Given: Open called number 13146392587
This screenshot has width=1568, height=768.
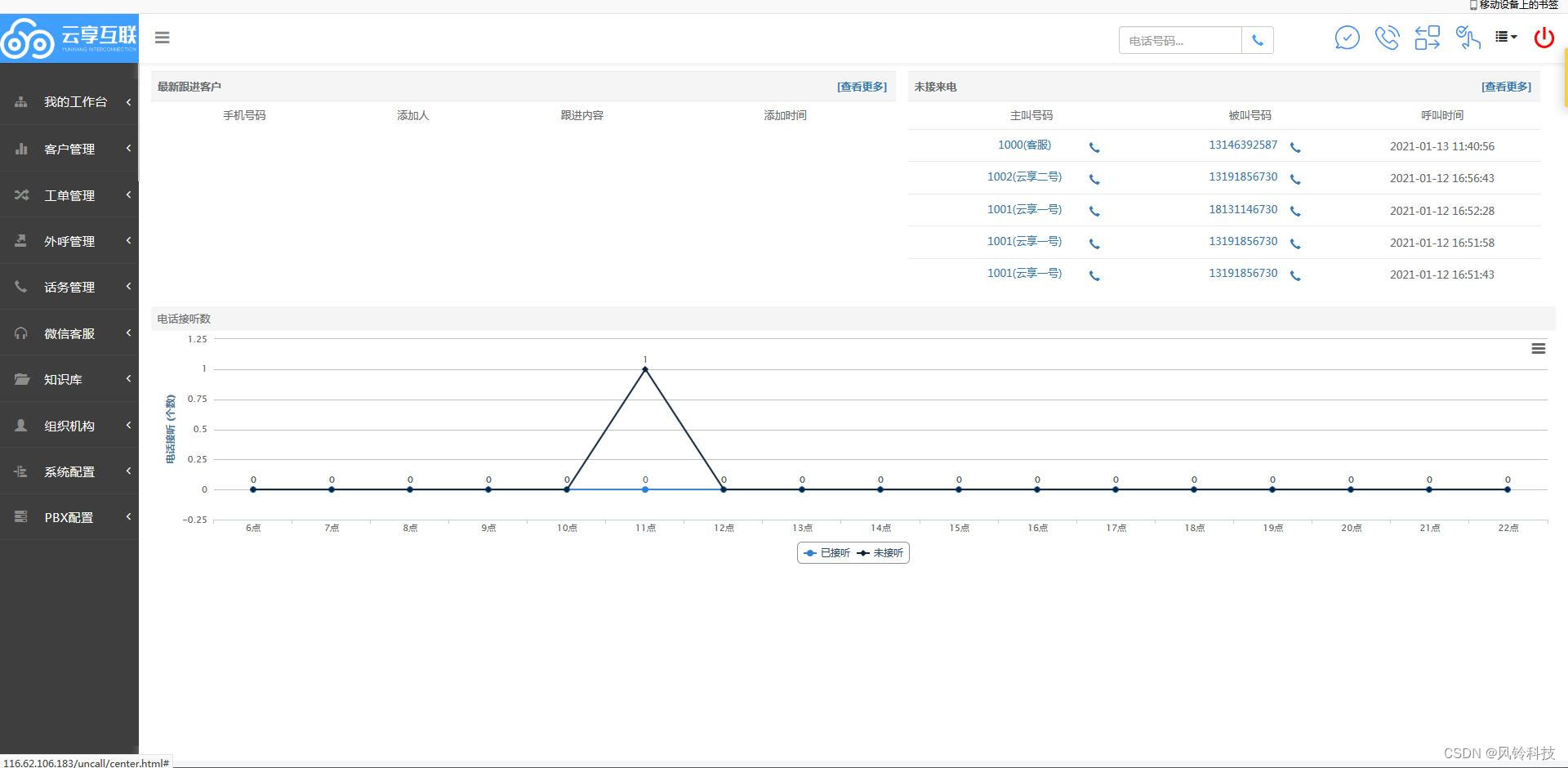Looking at the screenshot, I should [1243, 145].
